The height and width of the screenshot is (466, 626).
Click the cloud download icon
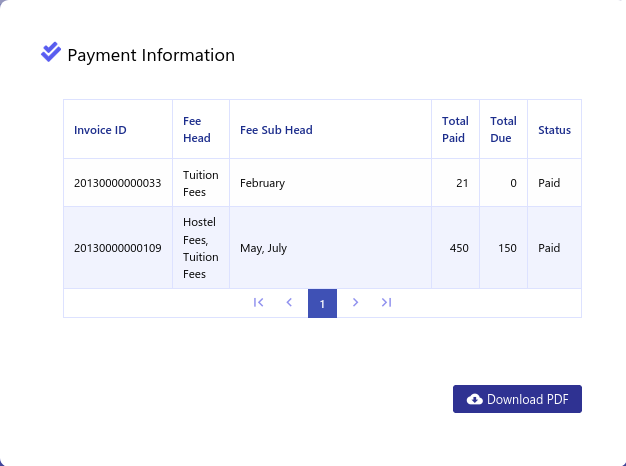coord(474,399)
